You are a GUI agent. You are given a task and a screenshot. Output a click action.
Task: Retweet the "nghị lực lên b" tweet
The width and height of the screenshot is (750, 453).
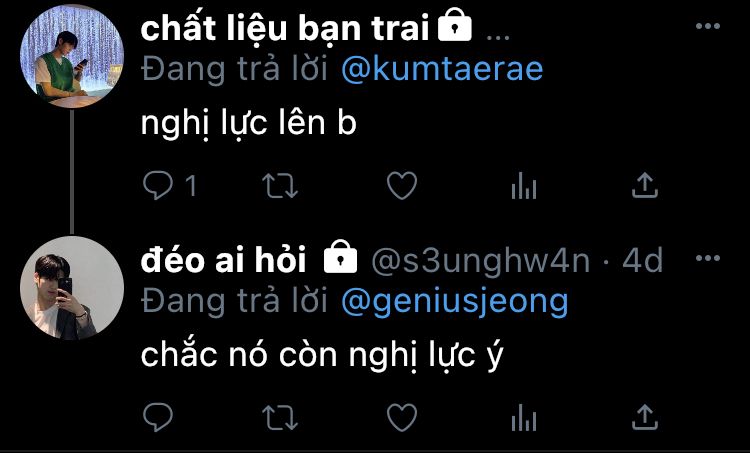[280, 186]
